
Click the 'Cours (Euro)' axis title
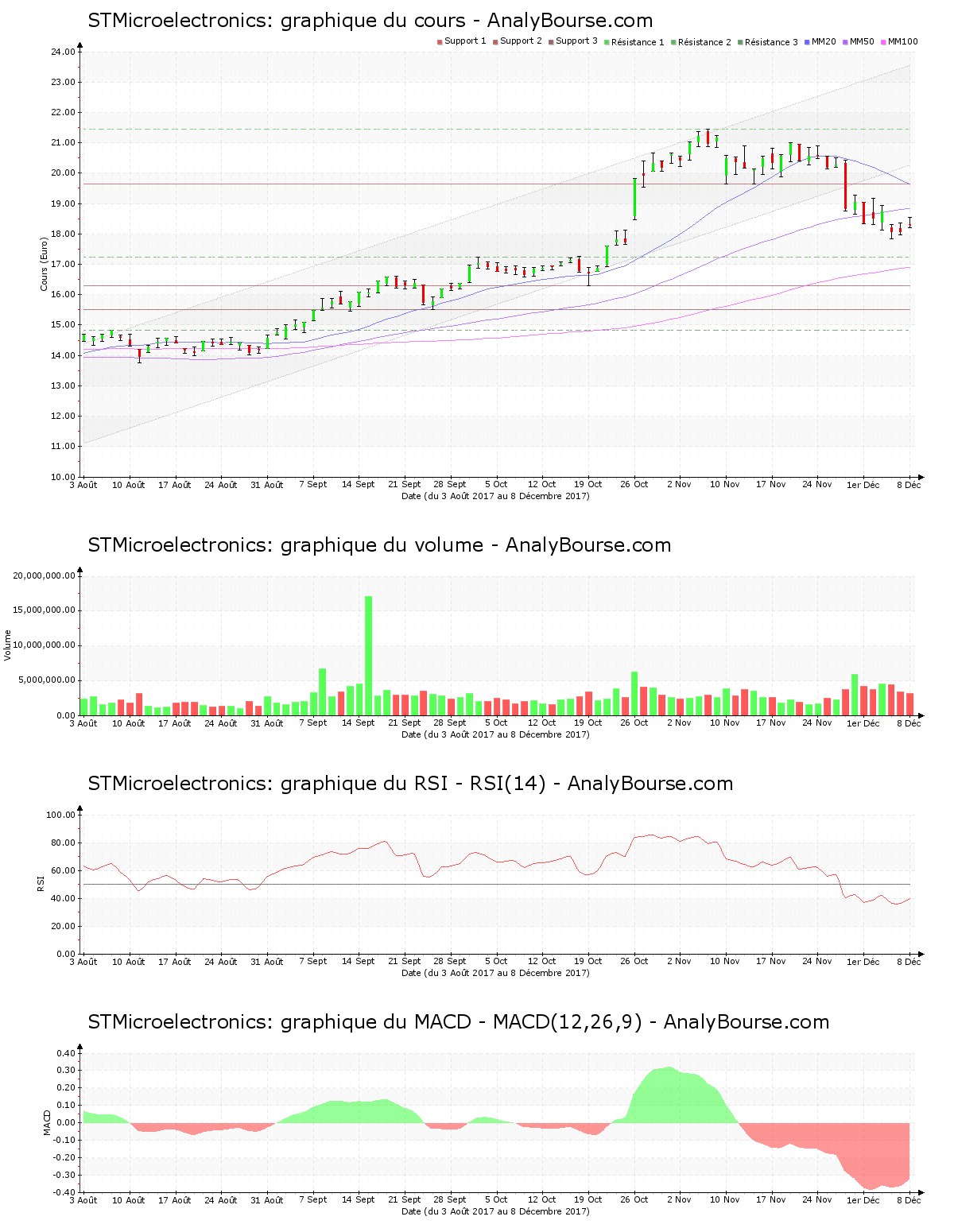point(45,264)
